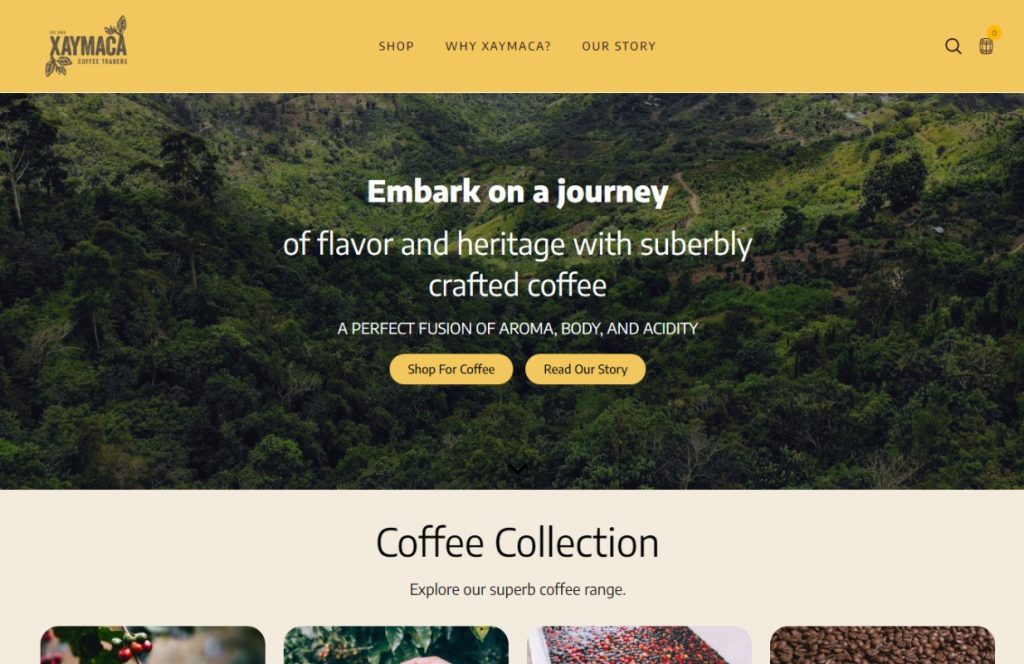Open the roasted coffee beans thumbnail
1024x664 pixels.
click(x=882, y=645)
